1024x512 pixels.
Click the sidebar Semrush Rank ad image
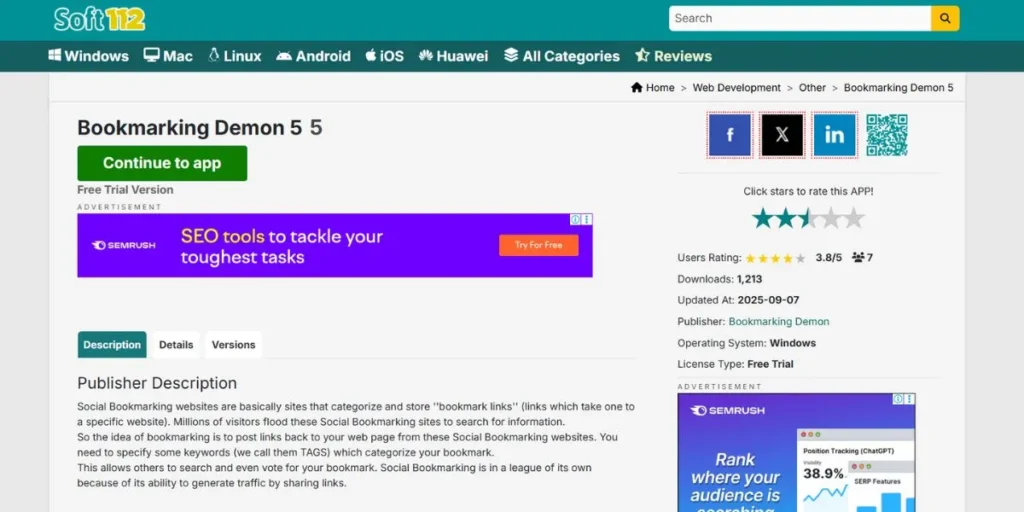coord(796,453)
